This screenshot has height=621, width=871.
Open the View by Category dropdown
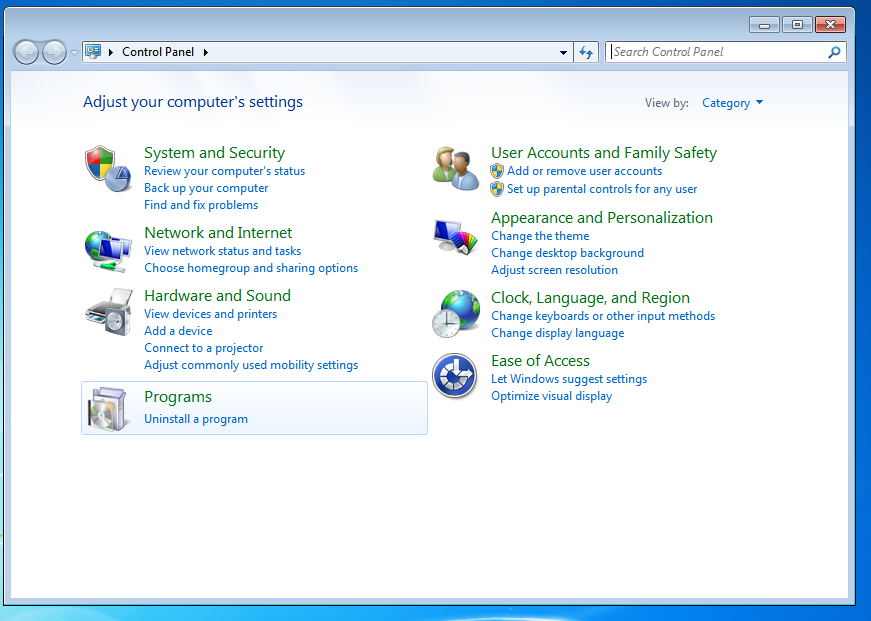[732, 103]
